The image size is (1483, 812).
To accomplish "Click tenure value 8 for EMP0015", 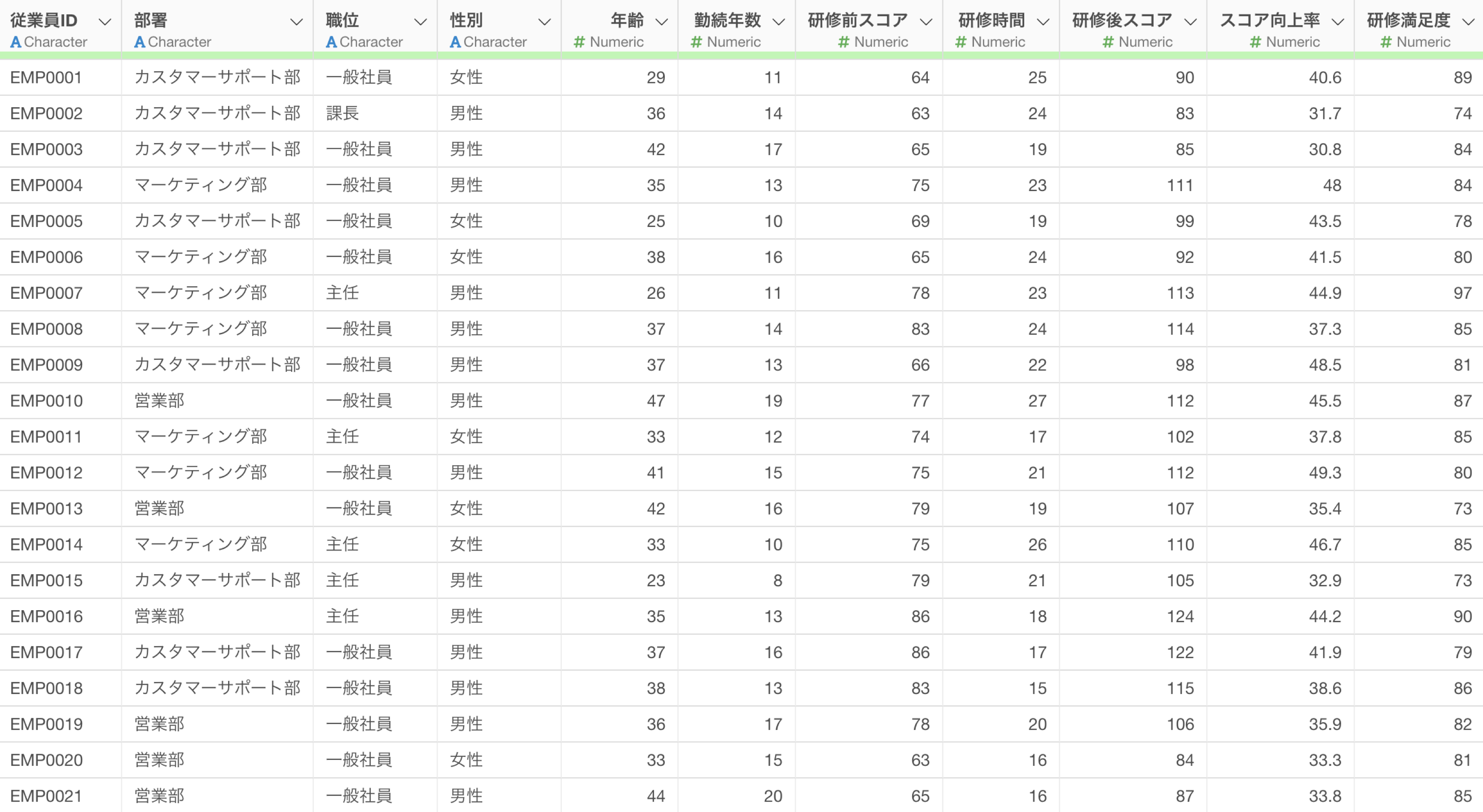I will [736, 580].
